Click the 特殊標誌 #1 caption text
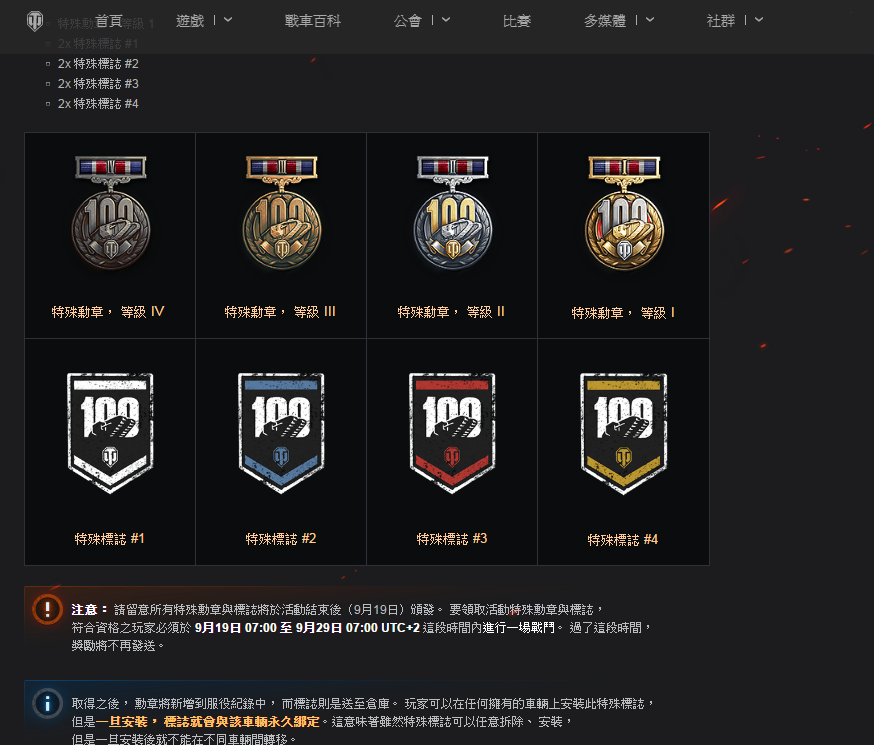This screenshot has height=745, width=874. coord(109,539)
